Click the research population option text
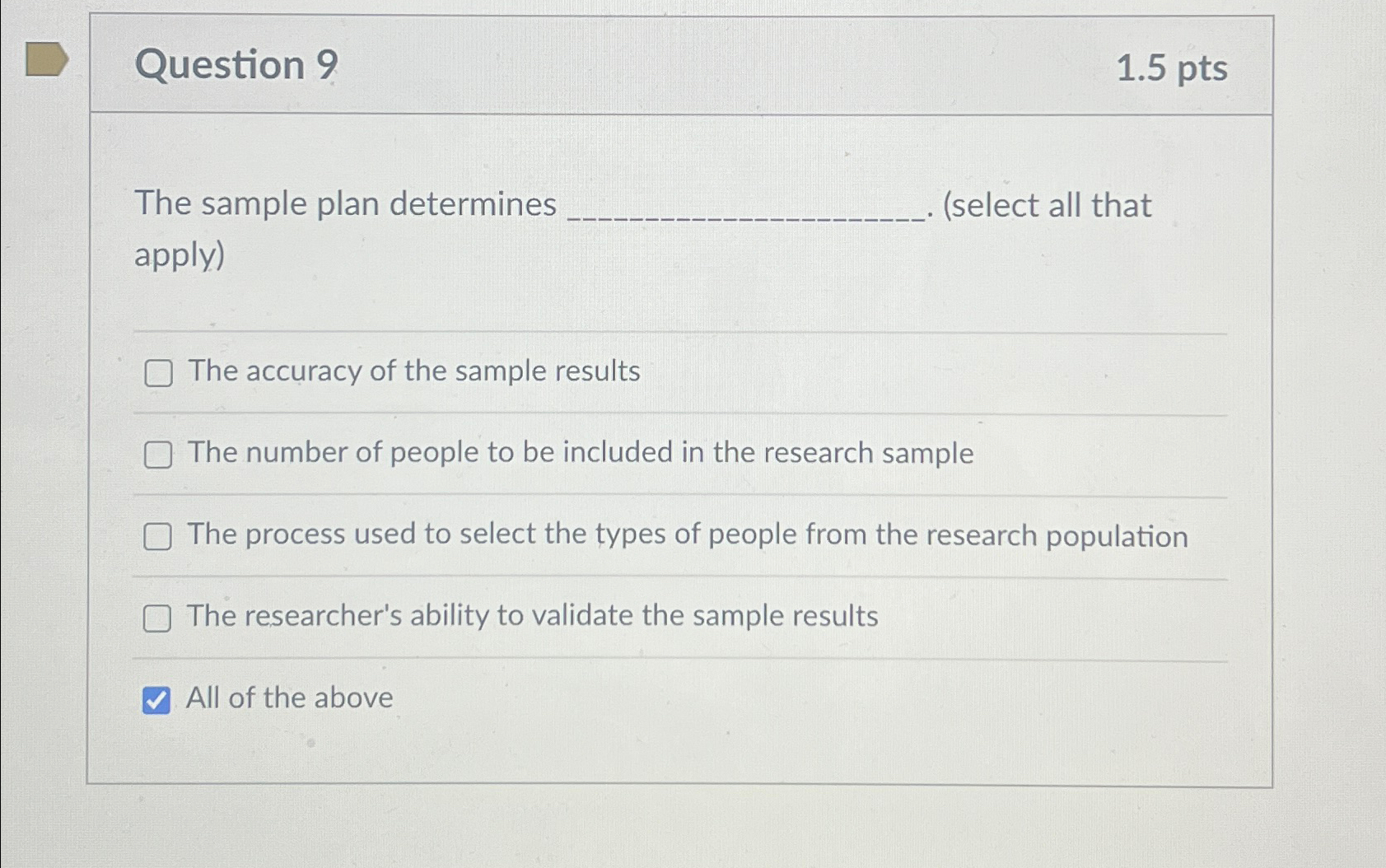The height and width of the screenshot is (868, 1386). click(x=688, y=535)
